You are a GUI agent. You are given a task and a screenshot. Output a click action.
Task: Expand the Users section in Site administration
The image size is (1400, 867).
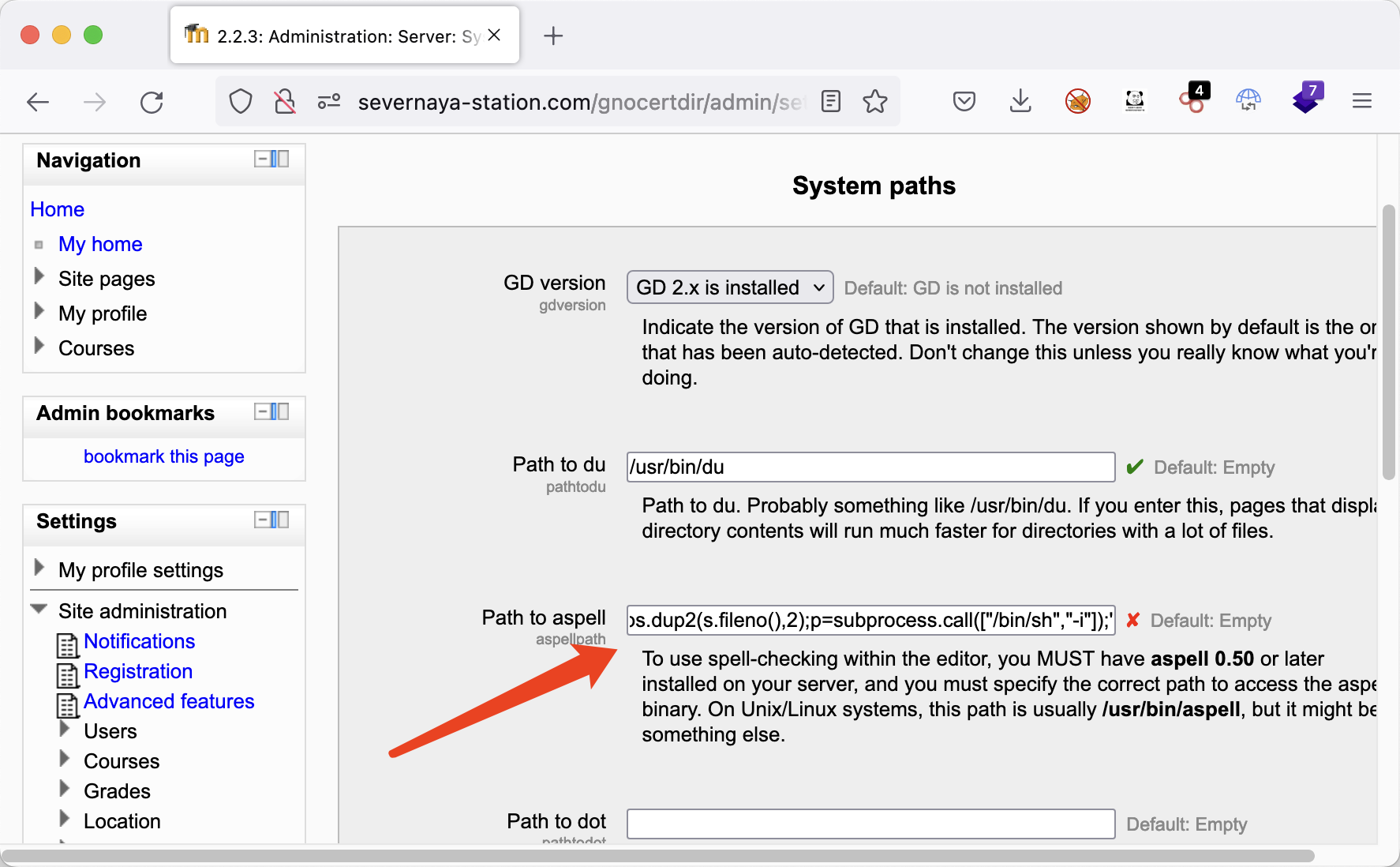[x=65, y=730]
